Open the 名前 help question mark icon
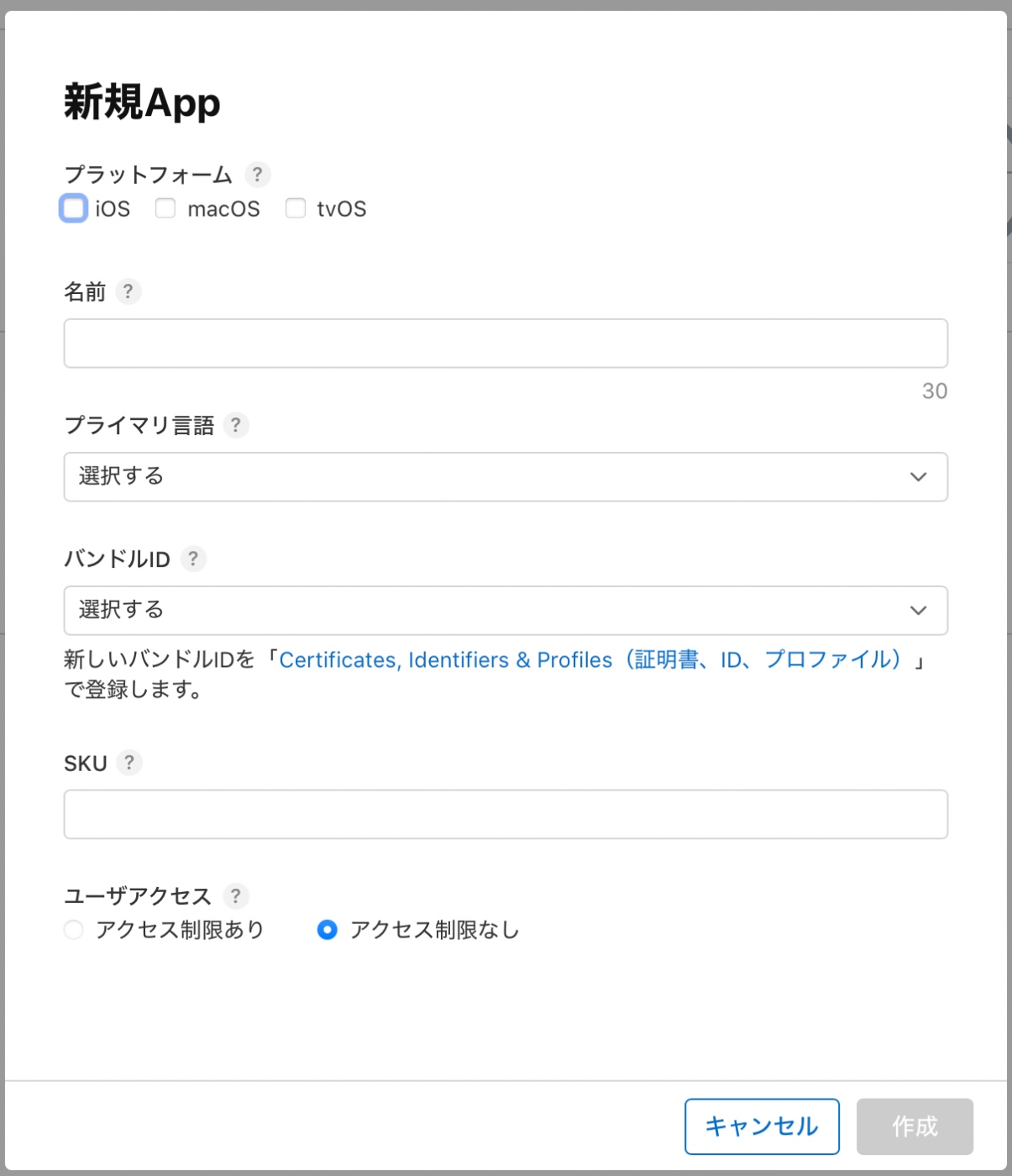 tap(128, 291)
